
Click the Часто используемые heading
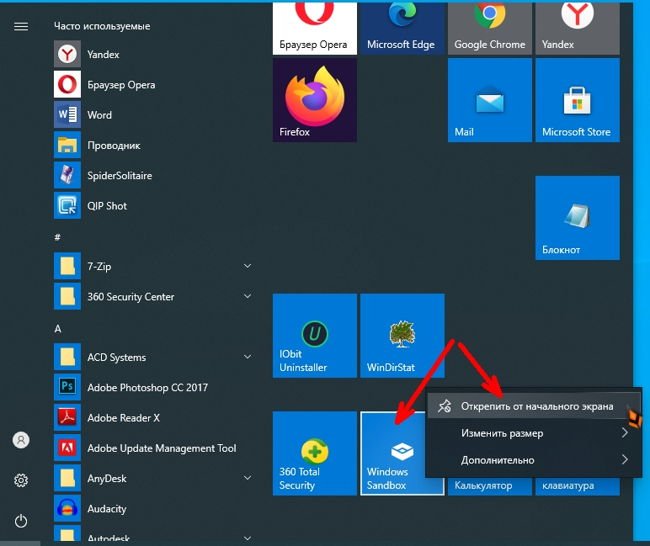pyautogui.click(x=102, y=26)
